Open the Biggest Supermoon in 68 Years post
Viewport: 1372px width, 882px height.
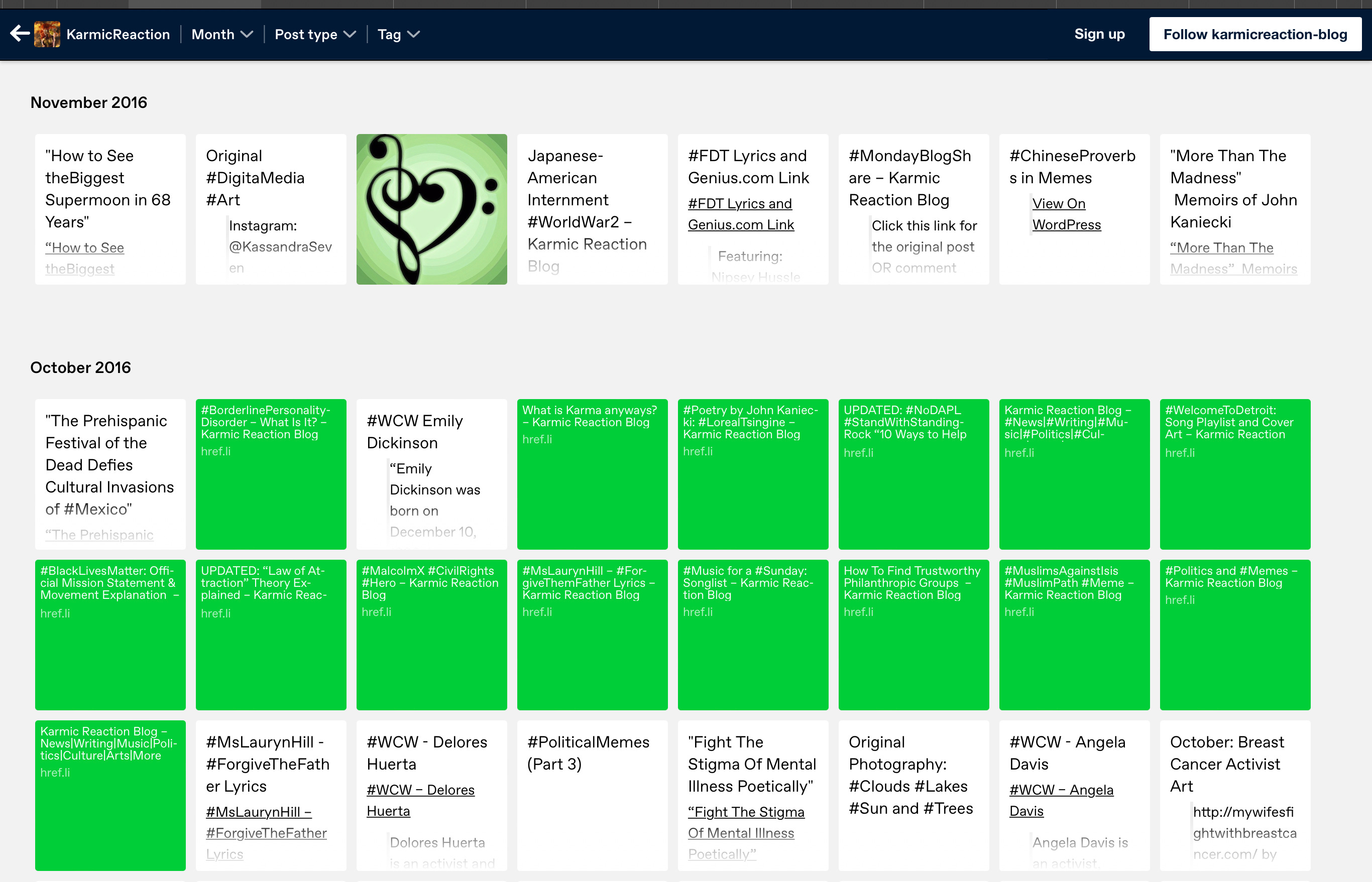click(110, 209)
